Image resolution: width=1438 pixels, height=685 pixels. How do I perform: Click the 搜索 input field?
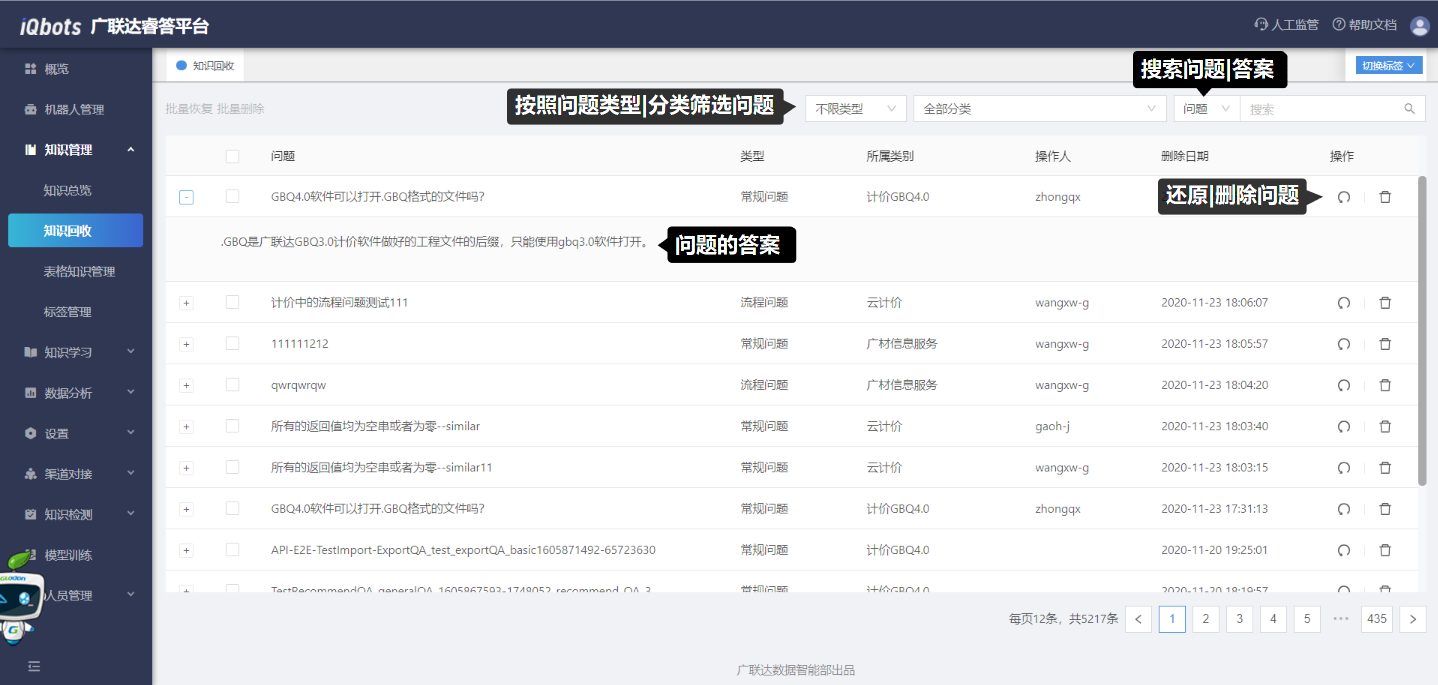(x=1320, y=109)
